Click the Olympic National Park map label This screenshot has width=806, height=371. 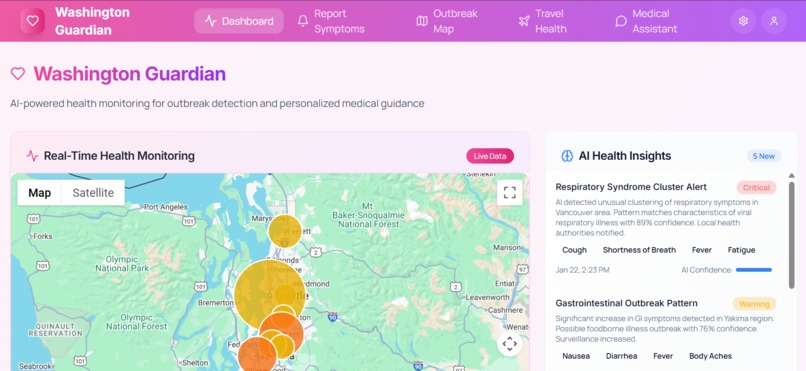[x=122, y=264]
